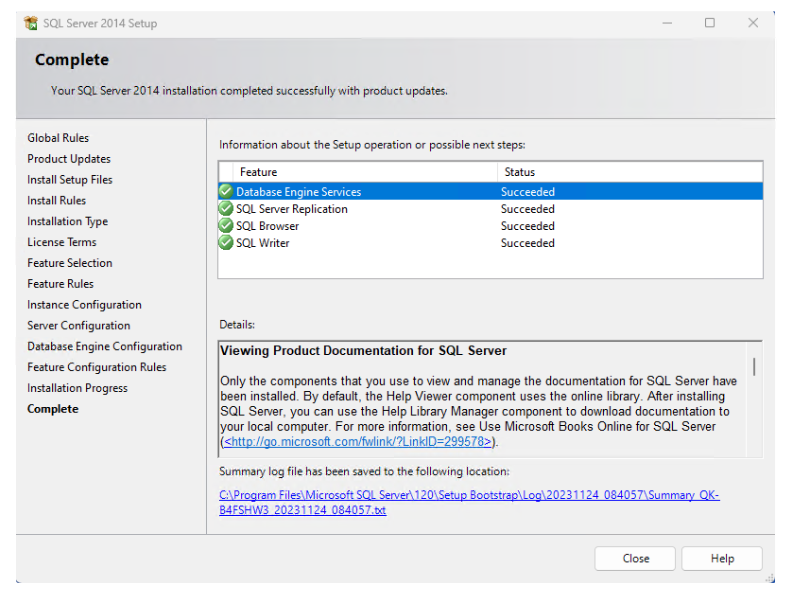Click green checkmark beside SQL Server Replication
The image size is (802, 603).
(x=226, y=209)
